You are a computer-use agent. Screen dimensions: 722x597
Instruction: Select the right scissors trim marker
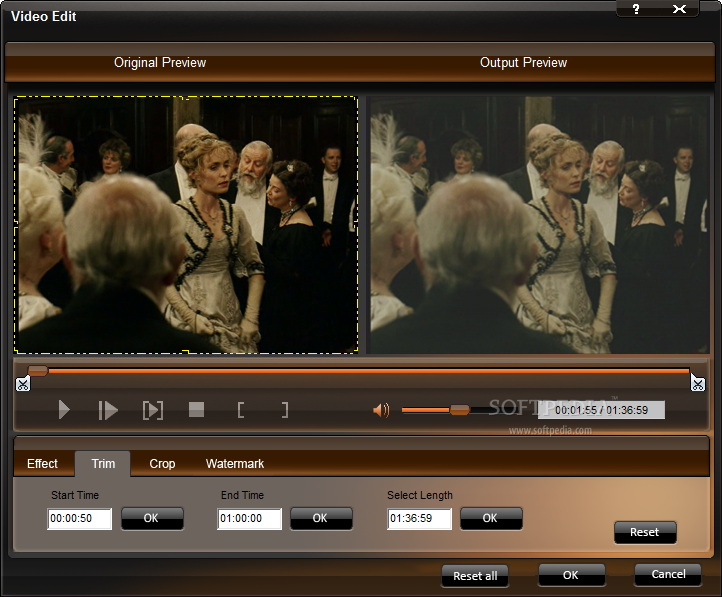coord(698,383)
